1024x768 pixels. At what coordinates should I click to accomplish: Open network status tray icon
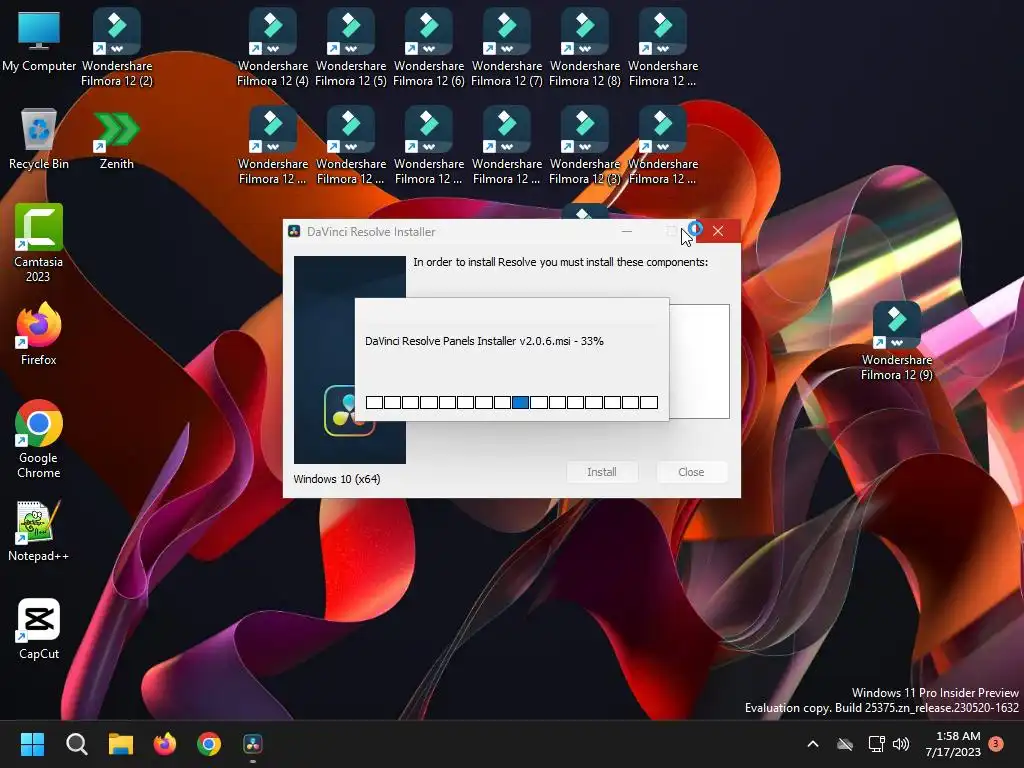[x=876, y=744]
